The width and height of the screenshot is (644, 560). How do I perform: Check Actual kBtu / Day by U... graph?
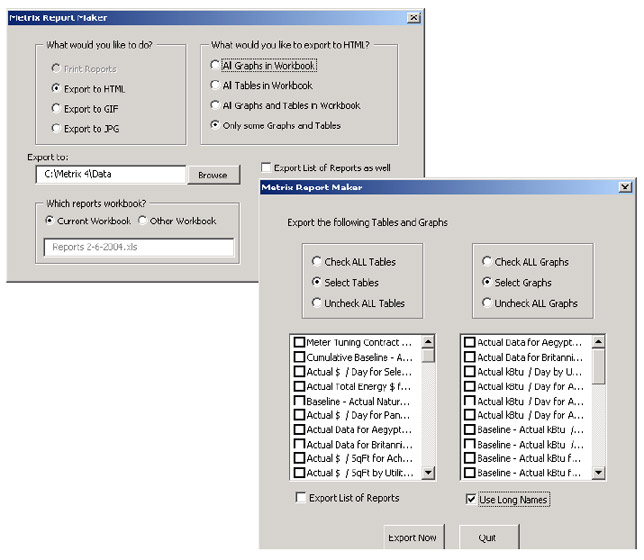coord(469,372)
